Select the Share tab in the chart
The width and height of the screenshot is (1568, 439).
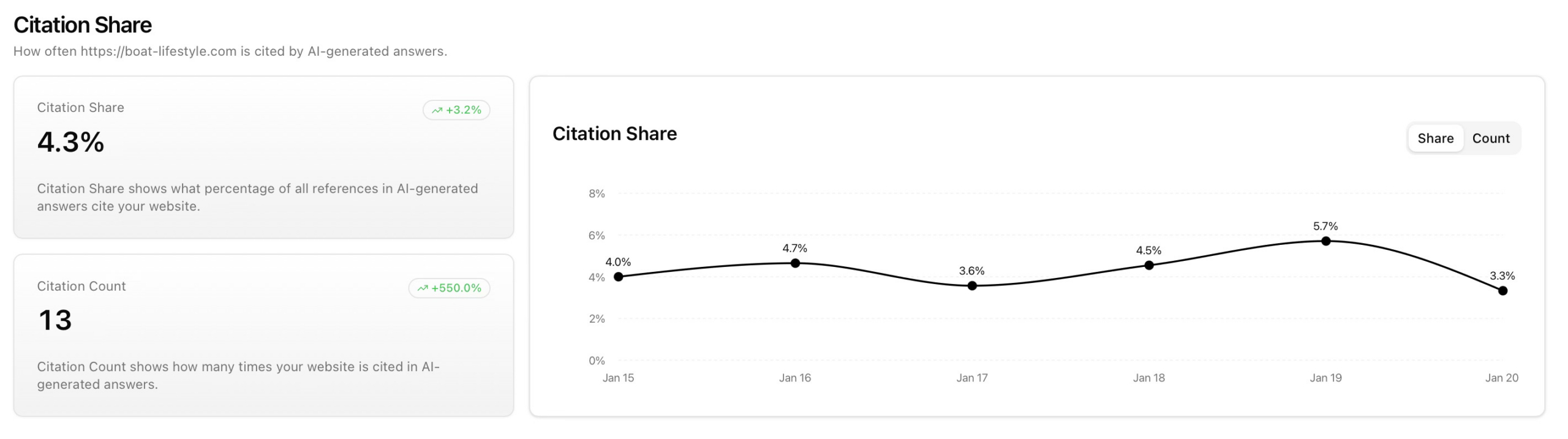(x=1435, y=138)
